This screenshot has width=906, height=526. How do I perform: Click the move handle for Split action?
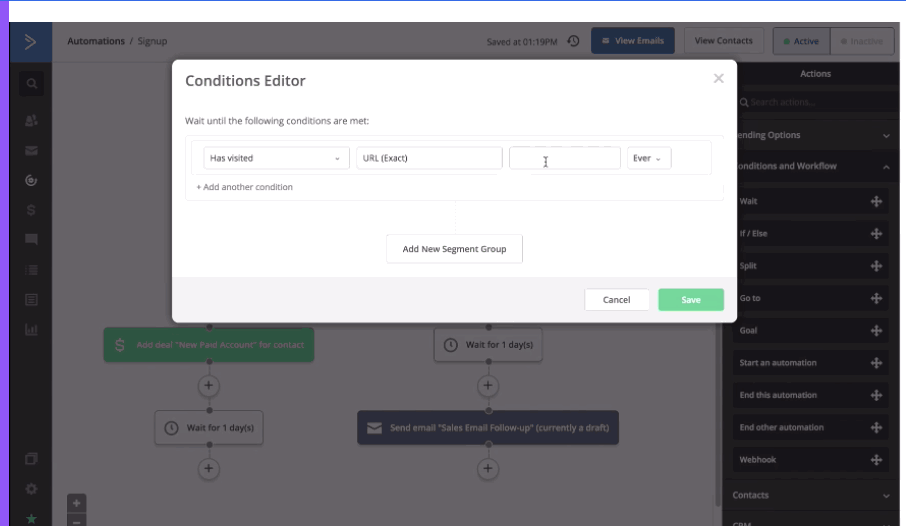pyautogui.click(x=876, y=266)
